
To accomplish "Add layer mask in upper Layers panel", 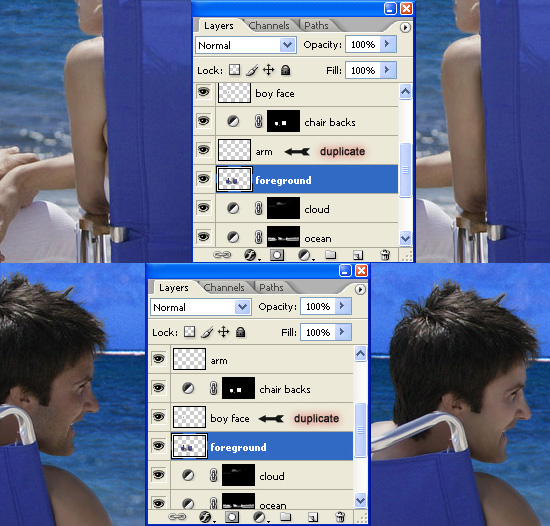I will click(277, 255).
